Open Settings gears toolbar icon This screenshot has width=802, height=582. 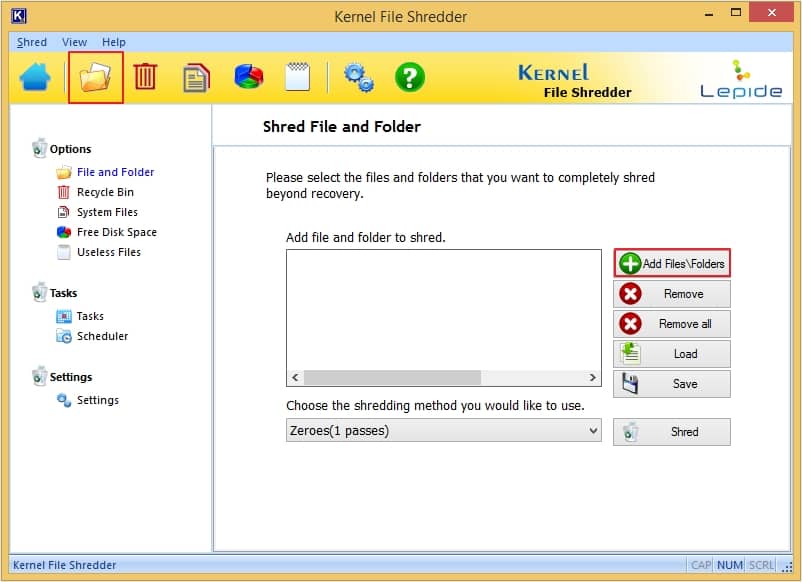point(359,78)
